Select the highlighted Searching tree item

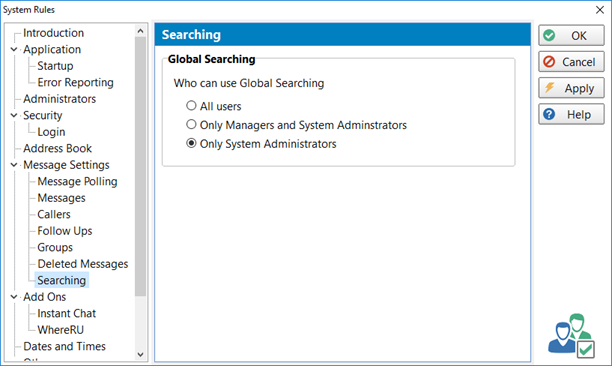pyautogui.click(x=62, y=281)
